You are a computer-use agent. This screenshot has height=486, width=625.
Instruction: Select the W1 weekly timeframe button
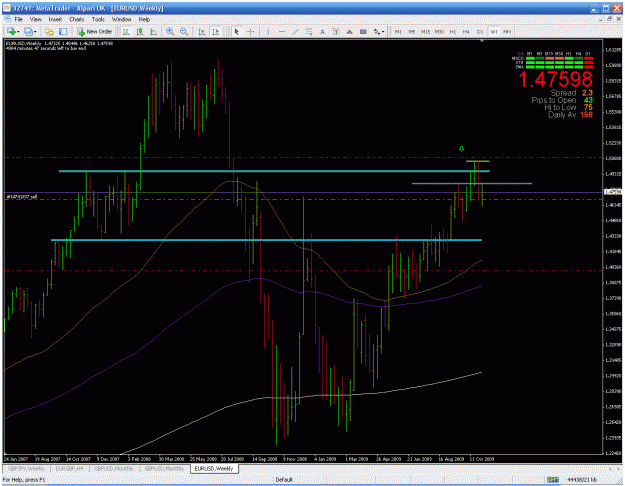tap(493, 31)
